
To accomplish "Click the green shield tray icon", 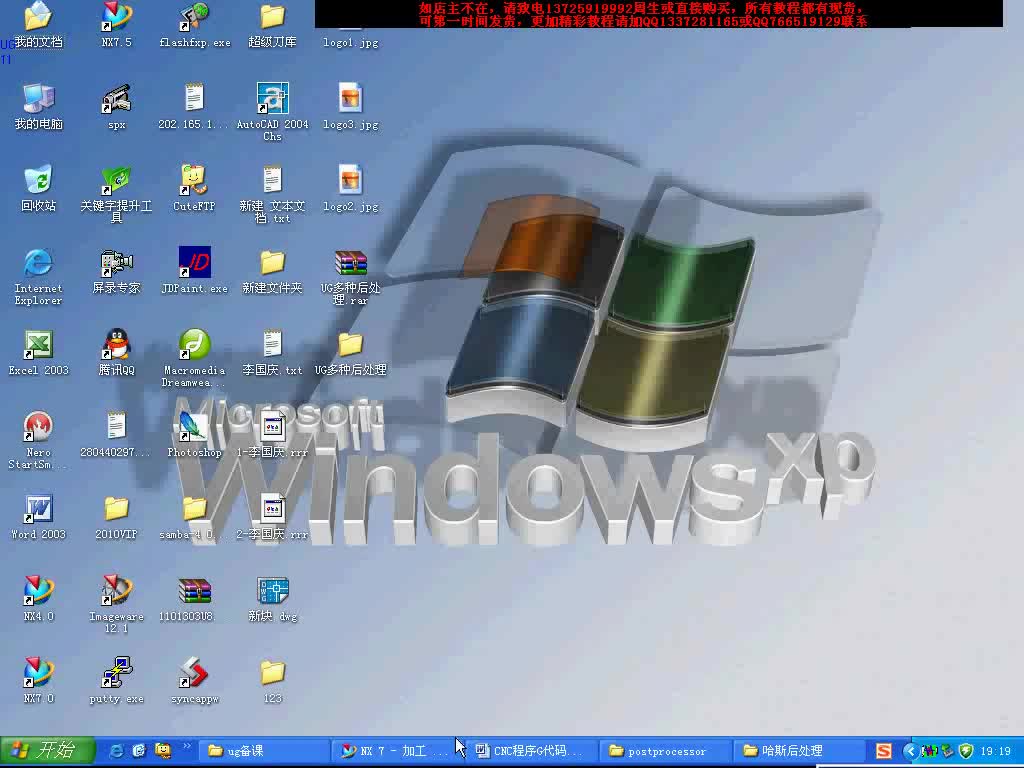I will point(966,751).
